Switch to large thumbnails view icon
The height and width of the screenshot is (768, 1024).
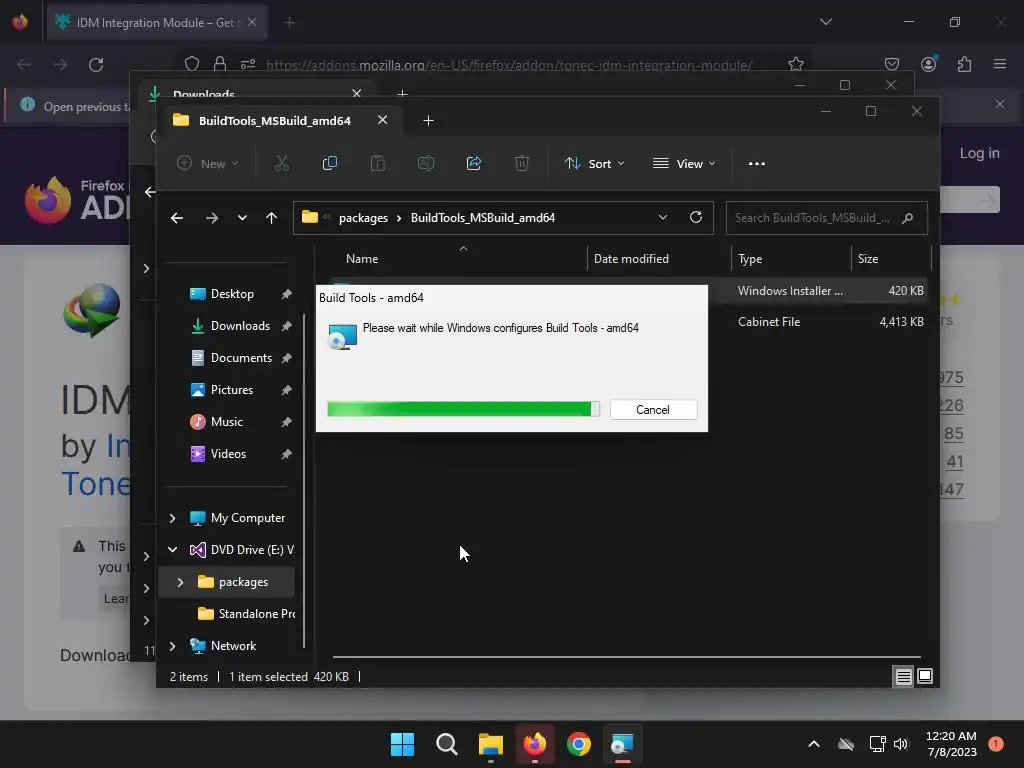[925, 677]
